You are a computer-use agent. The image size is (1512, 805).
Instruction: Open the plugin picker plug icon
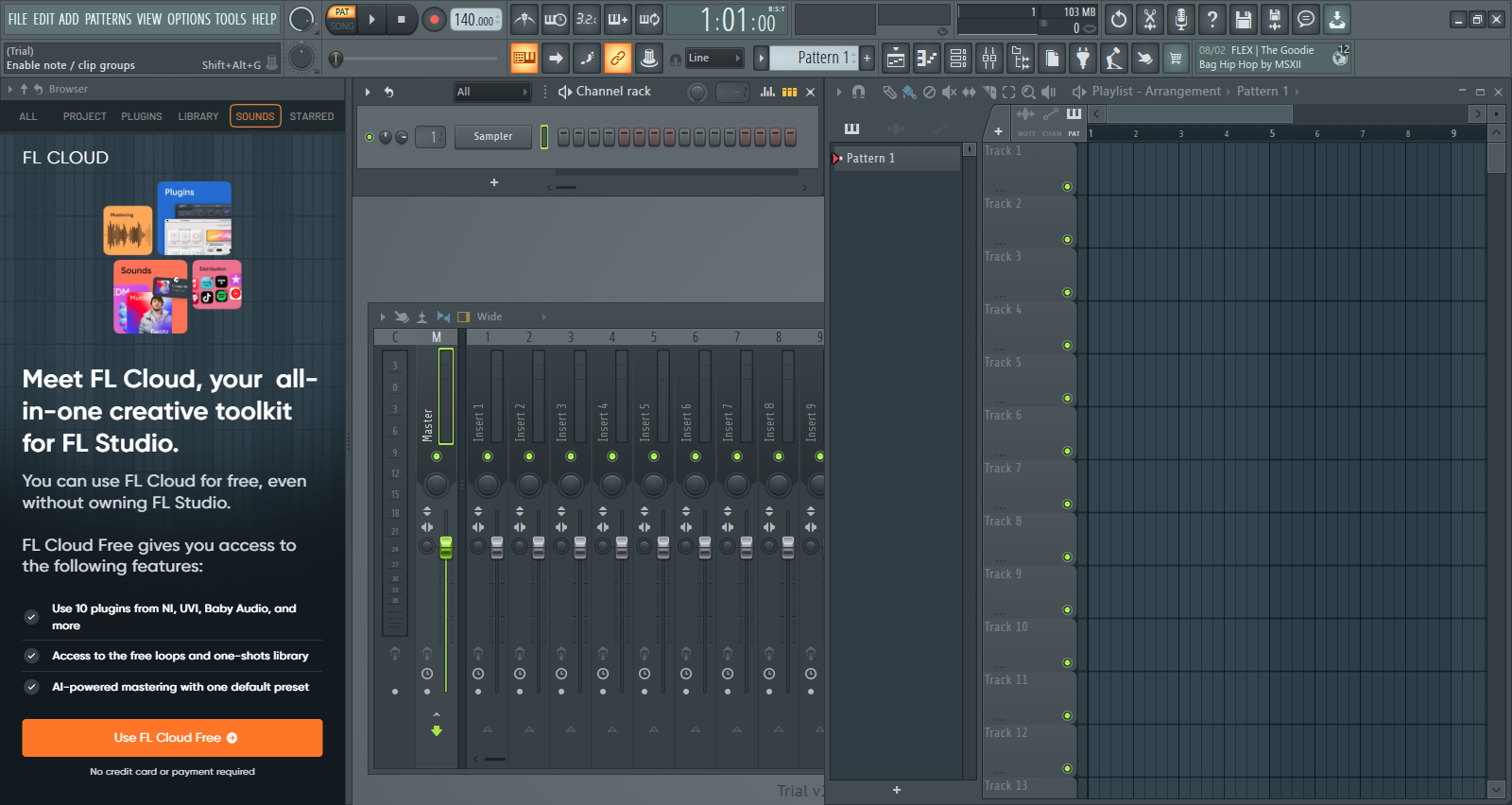(x=1083, y=58)
